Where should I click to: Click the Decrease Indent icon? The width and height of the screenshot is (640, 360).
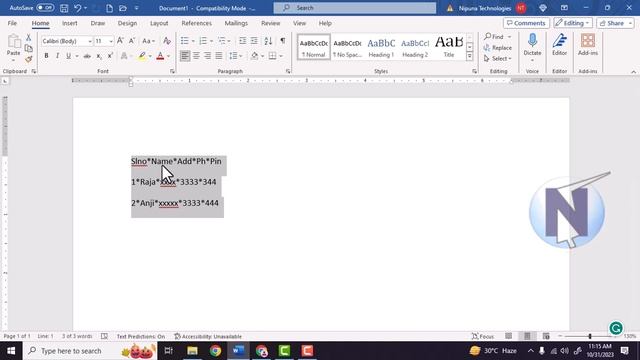242,41
